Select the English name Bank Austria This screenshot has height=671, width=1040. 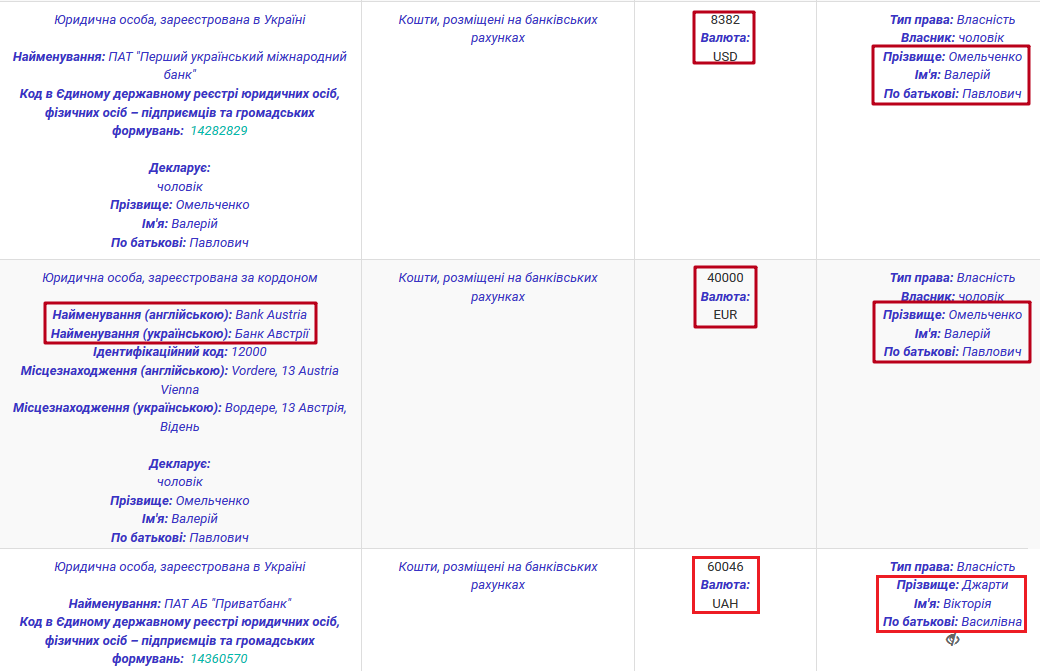[x=271, y=315]
